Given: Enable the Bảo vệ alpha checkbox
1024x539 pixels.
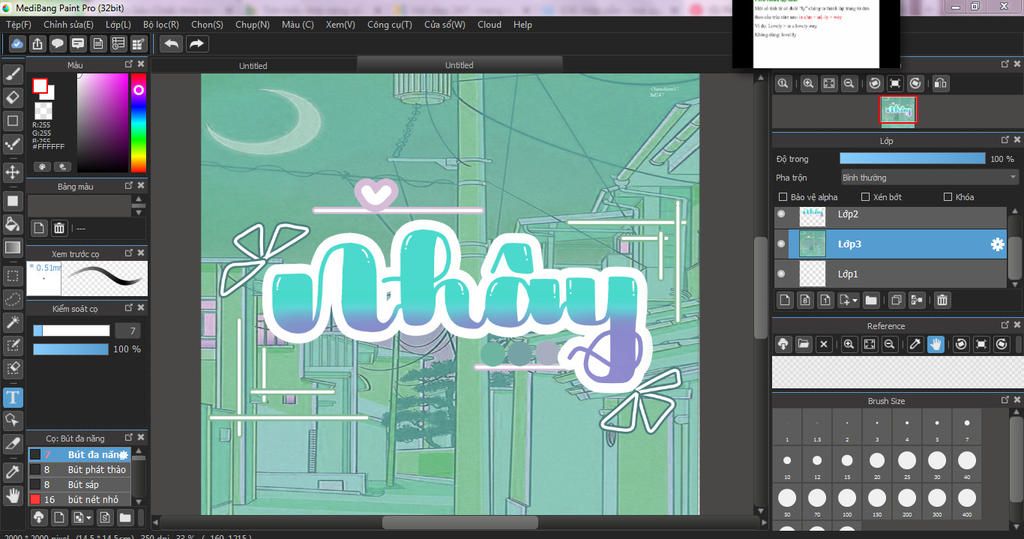Looking at the screenshot, I should click(783, 197).
